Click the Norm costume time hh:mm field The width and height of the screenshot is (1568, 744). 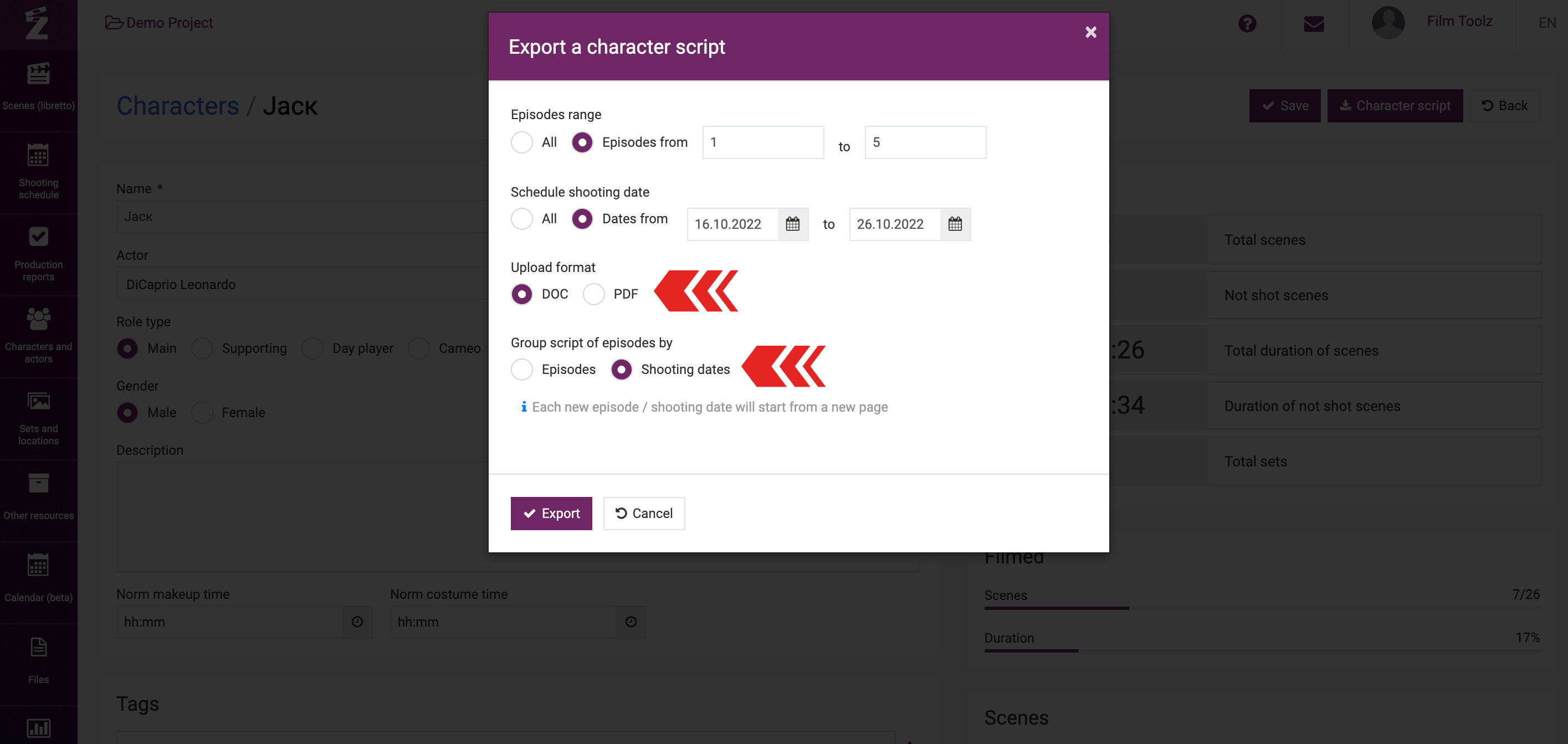(504, 622)
